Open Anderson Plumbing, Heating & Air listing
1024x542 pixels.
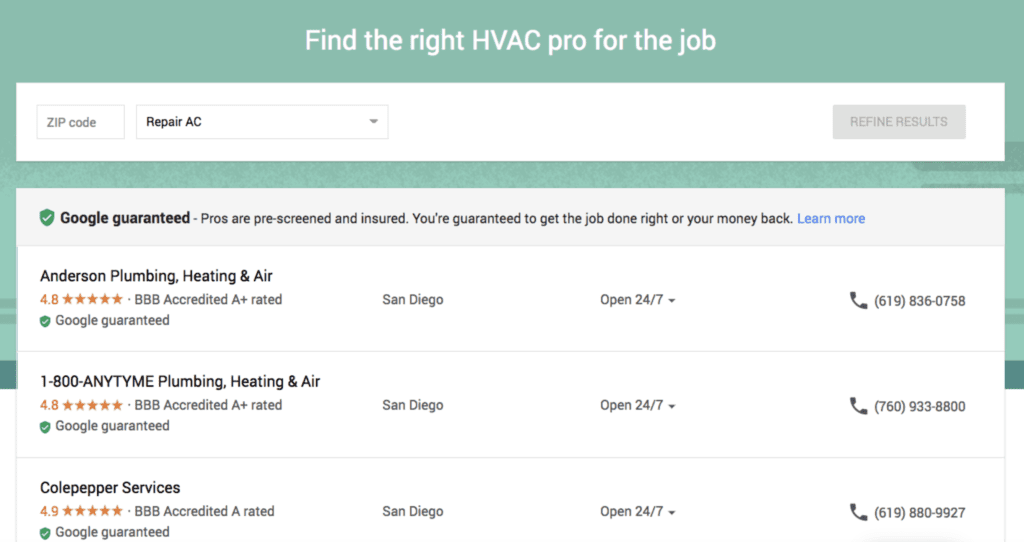[156, 276]
